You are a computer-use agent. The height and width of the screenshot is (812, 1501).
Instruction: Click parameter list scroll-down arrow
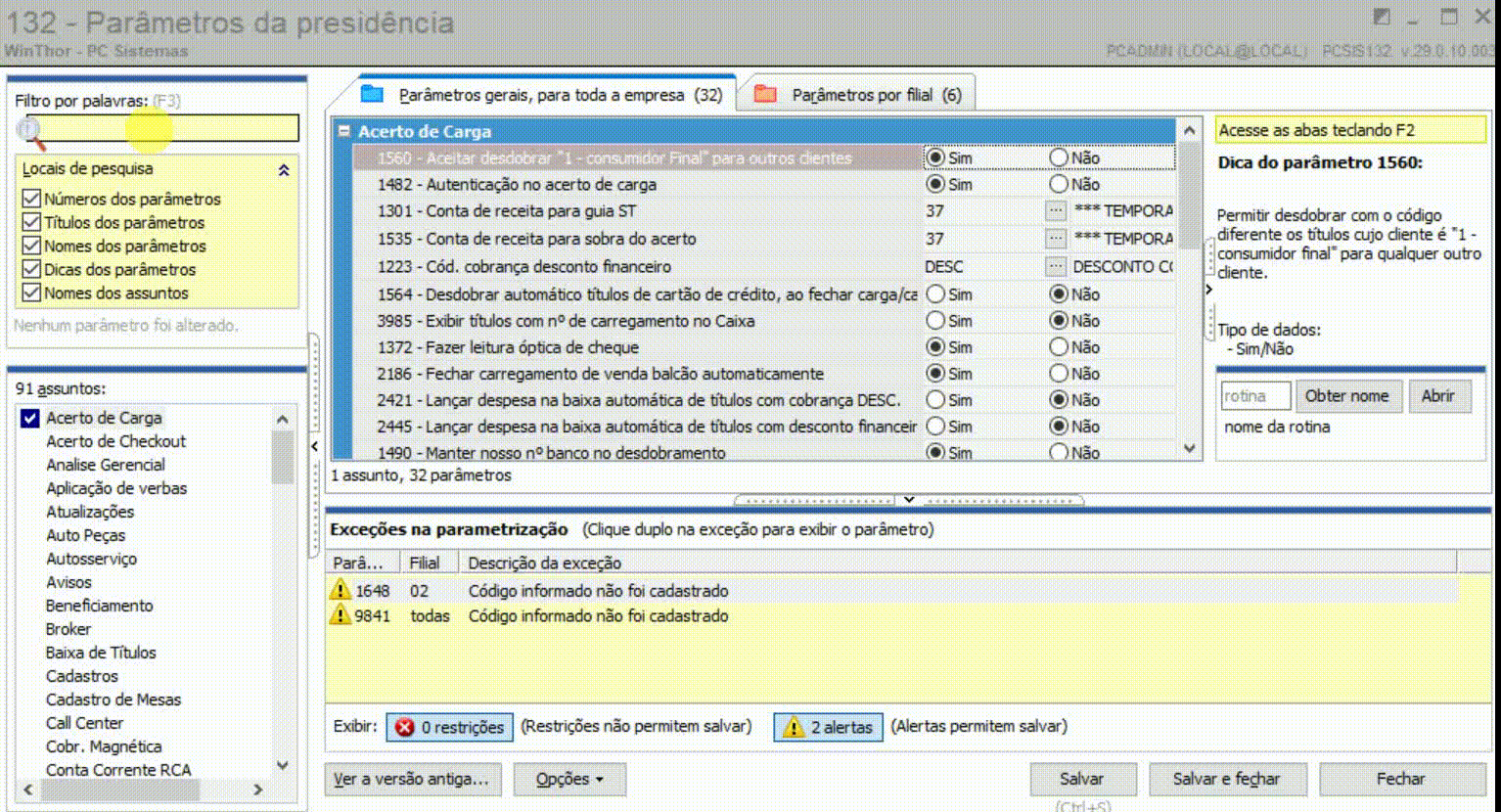pos(1189,448)
